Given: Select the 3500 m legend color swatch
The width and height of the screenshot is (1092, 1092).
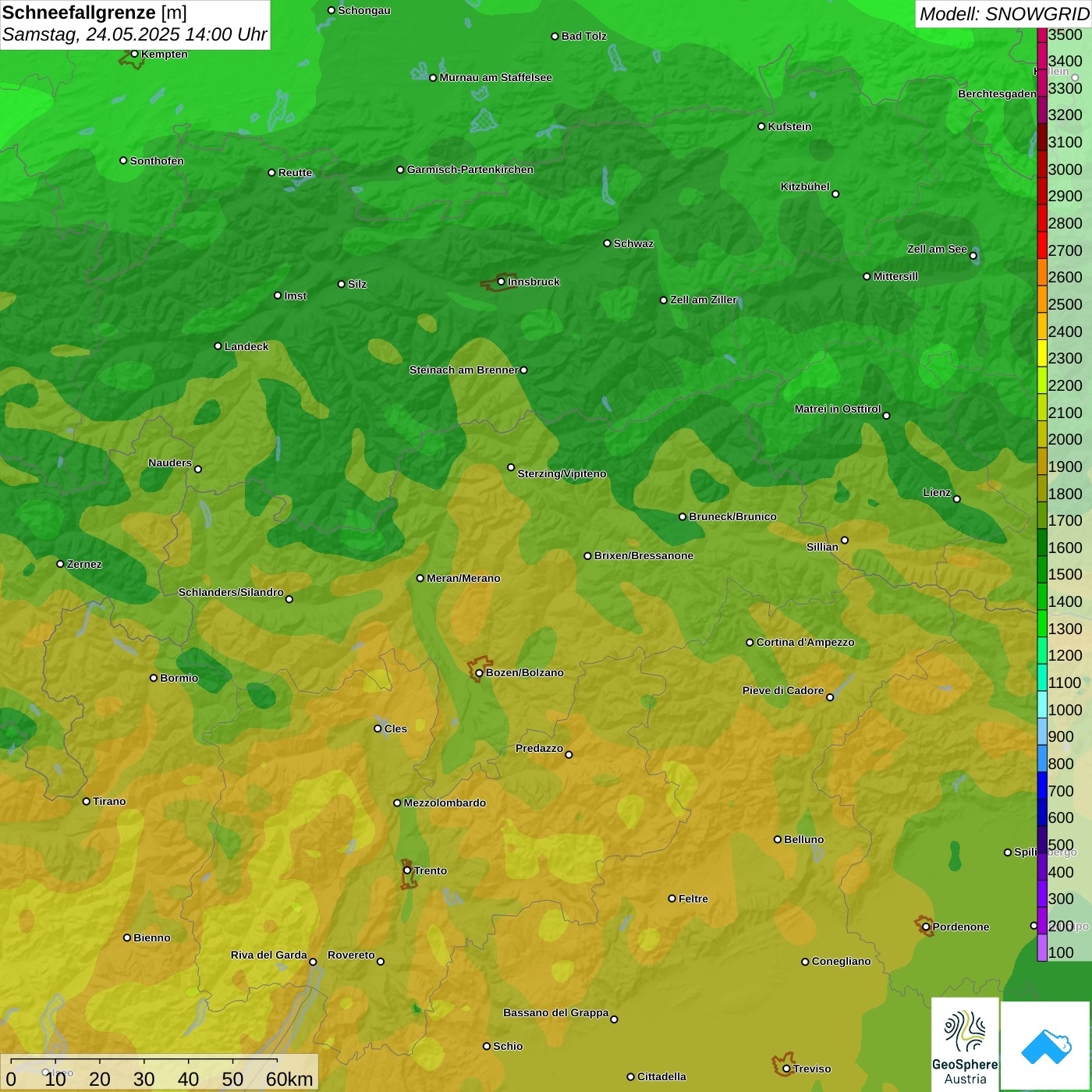Looking at the screenshot, I should [x=1042, y=34].
